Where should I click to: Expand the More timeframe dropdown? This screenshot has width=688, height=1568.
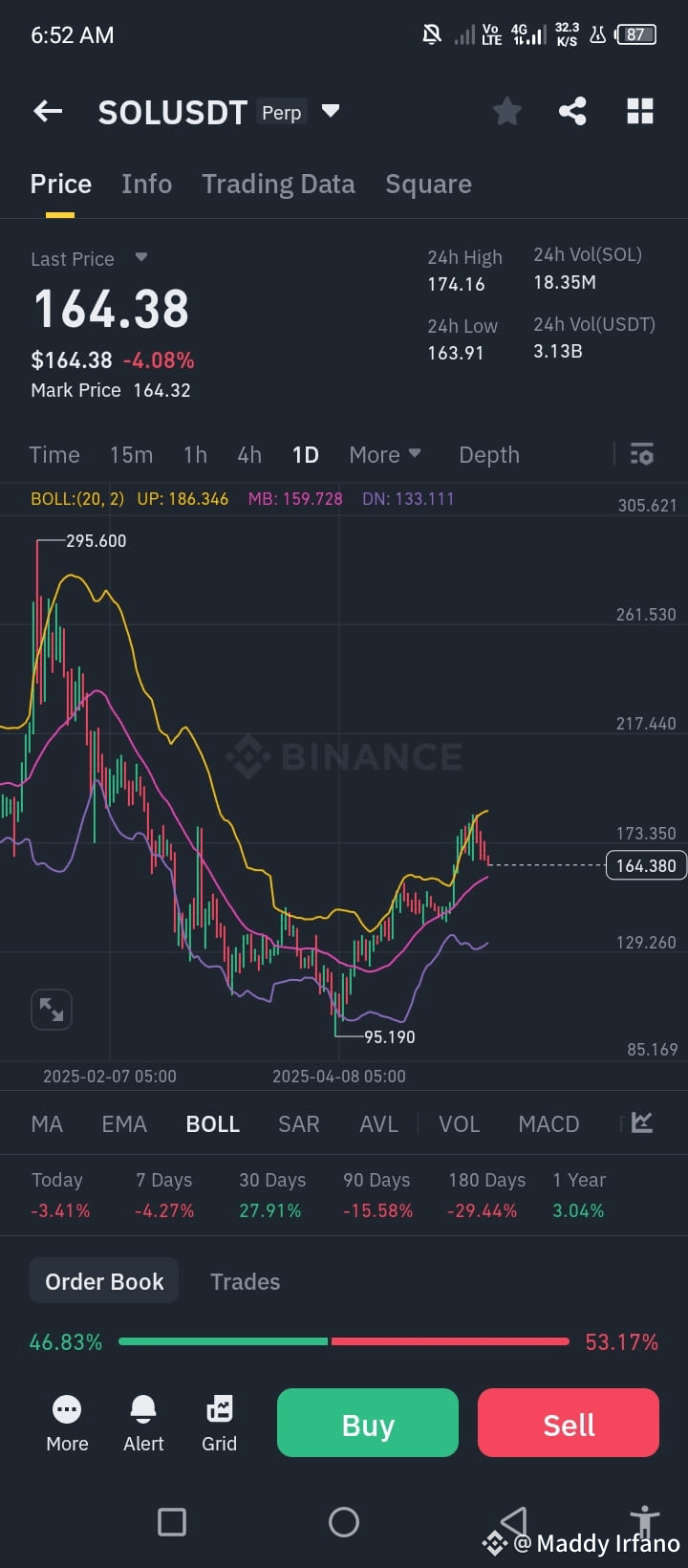[385, 454]
